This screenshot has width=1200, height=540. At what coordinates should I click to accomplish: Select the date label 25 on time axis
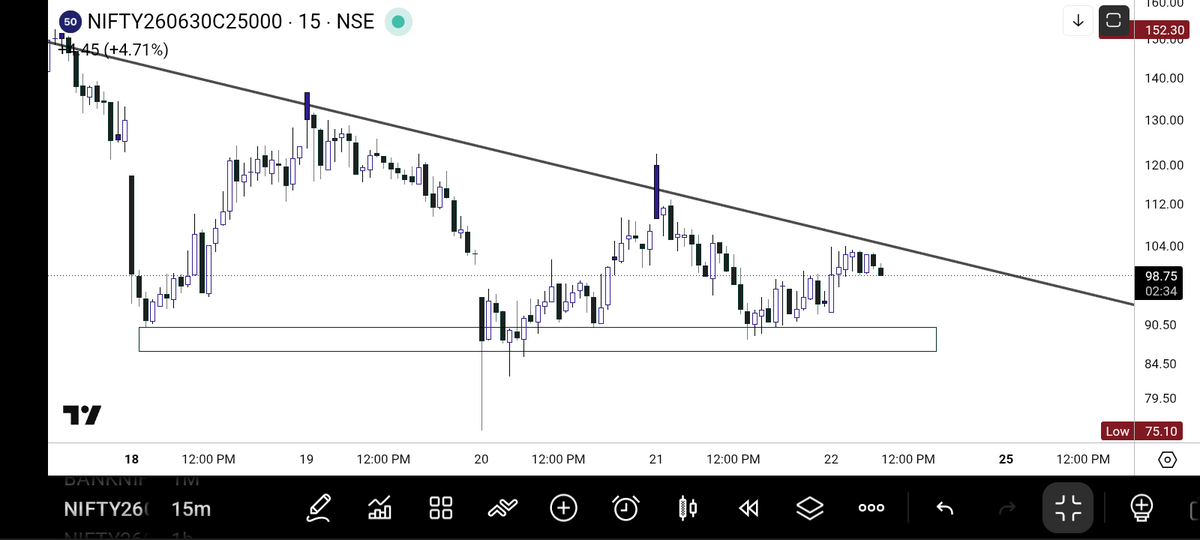(1006, 459)
